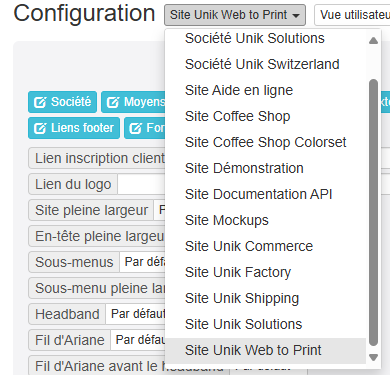Pick Site Unik Factory from list

click(238, 272)
